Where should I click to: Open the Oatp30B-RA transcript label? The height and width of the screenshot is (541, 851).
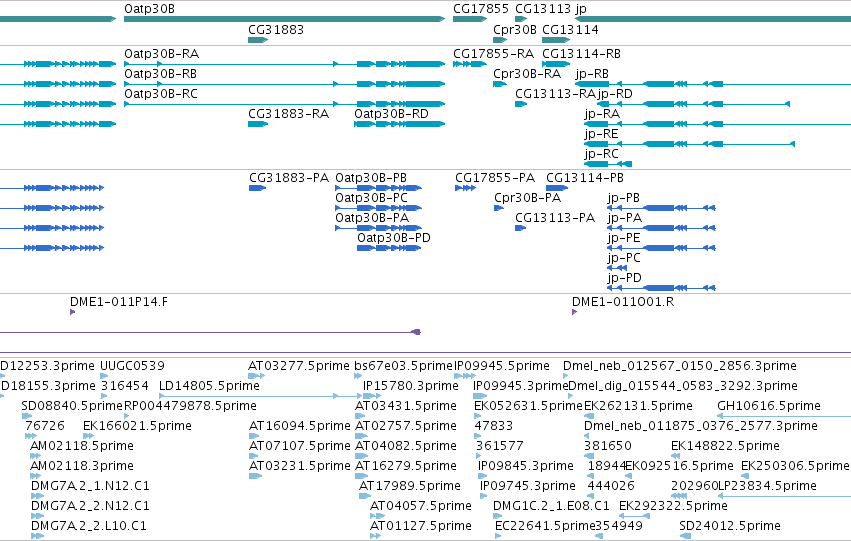(162, 54)
